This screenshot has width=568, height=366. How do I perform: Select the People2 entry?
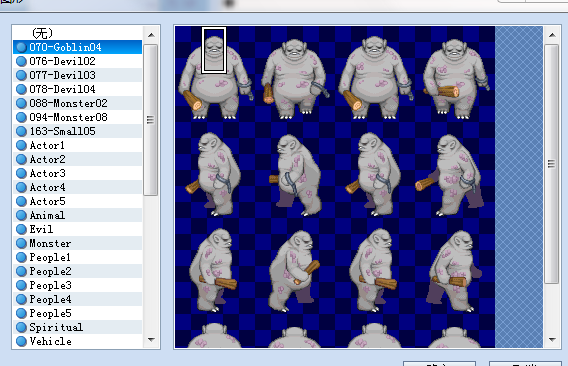tap(78, 271)
